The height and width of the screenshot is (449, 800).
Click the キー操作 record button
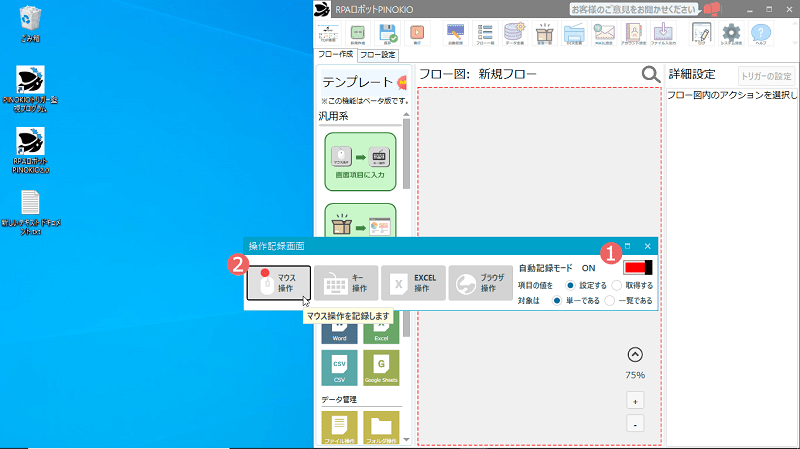346,283
